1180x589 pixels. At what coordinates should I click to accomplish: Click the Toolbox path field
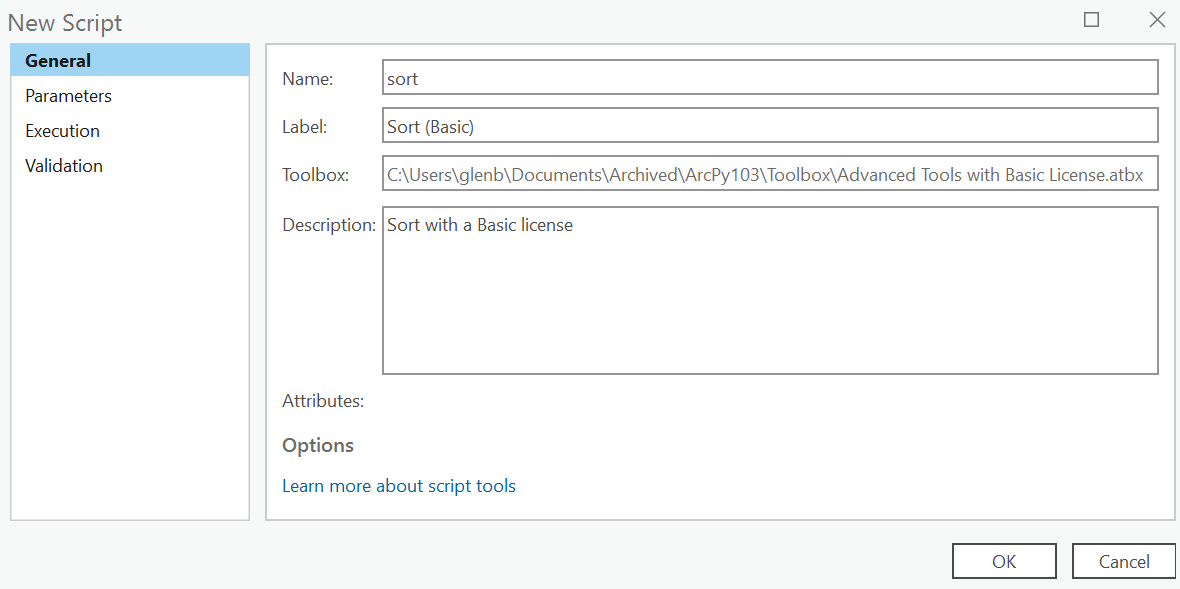[770, 174]
